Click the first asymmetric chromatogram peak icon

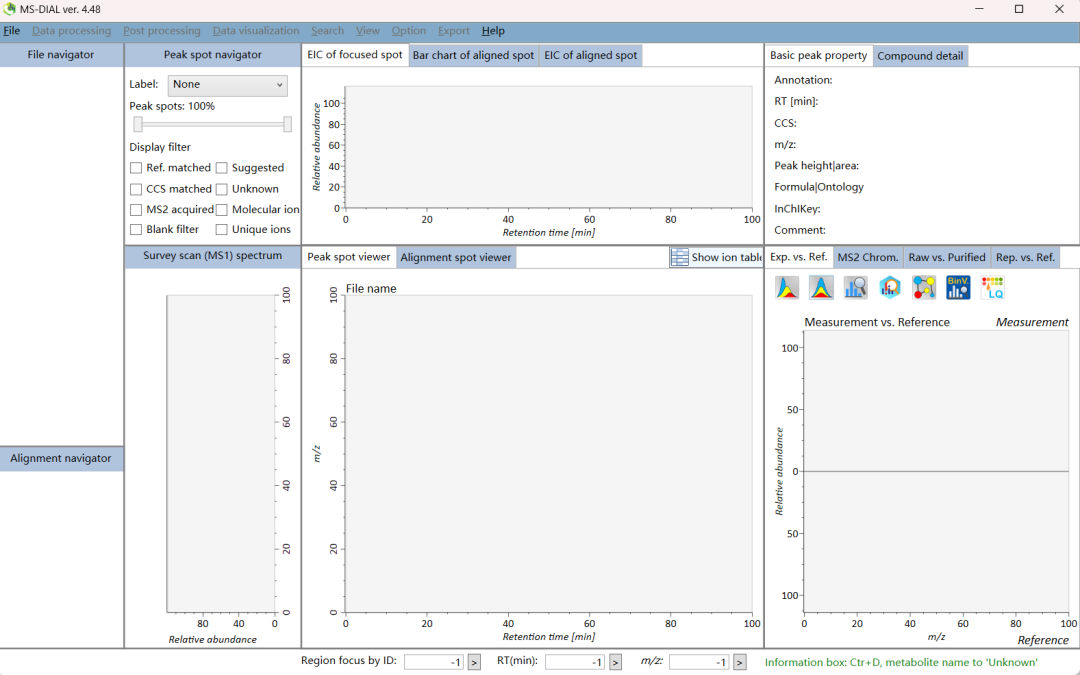click(787, 287)
